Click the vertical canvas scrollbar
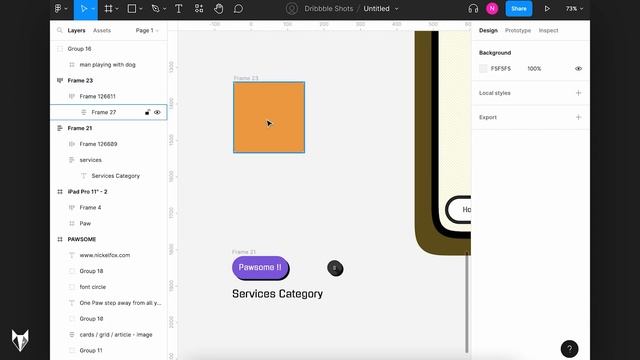This screenshot has height=360, width=640. tap(467, 302)
